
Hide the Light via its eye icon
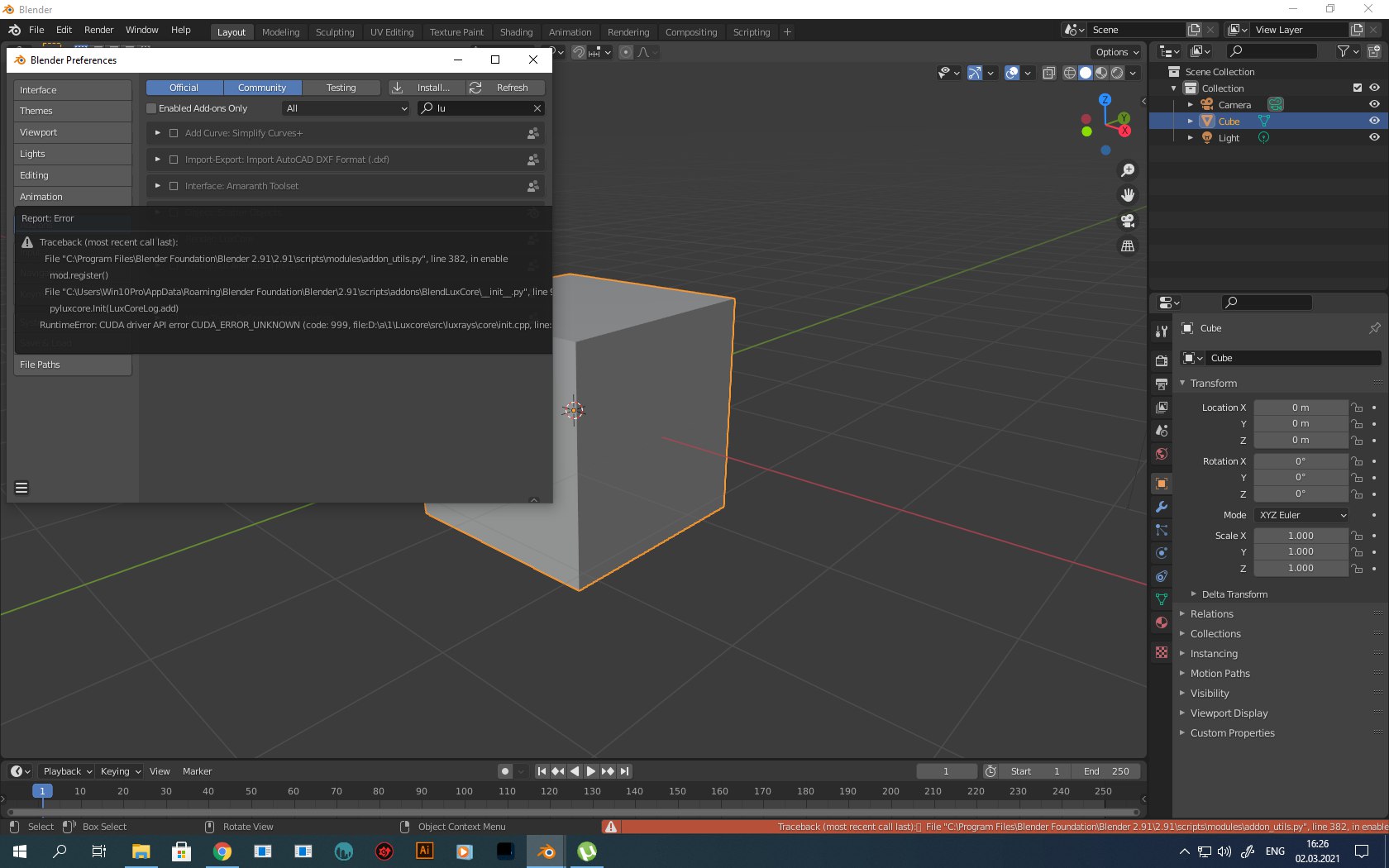coord(1374,137)
